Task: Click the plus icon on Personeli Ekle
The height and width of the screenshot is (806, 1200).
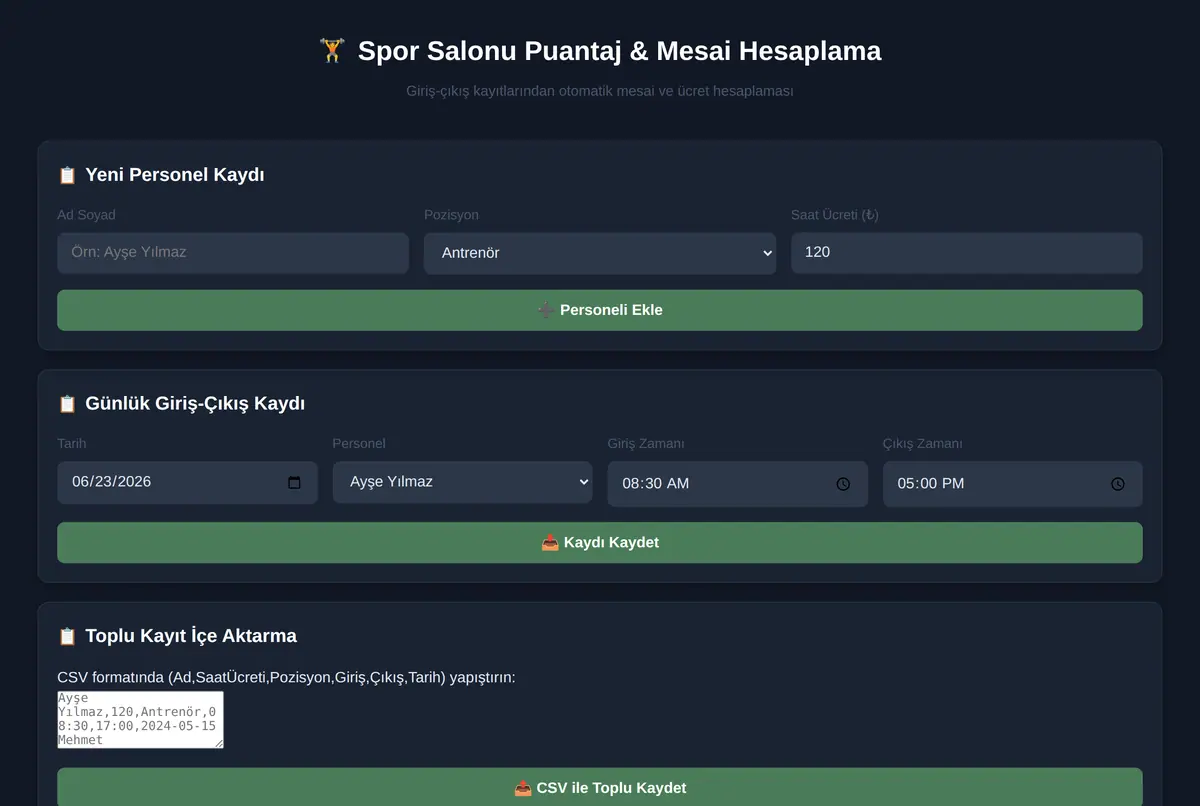Action: [546, 310]
